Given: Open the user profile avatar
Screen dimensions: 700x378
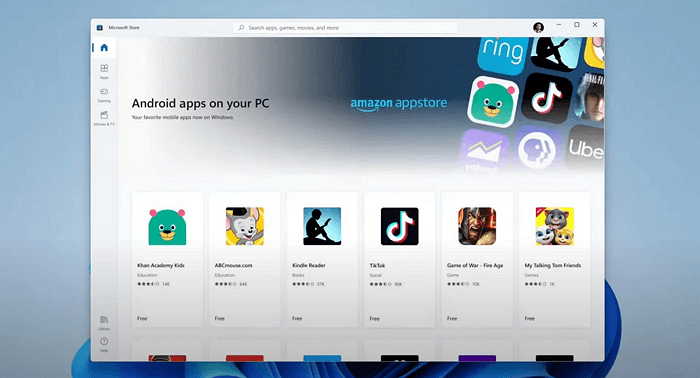Looking at the screenshot, I should [538, 27].
